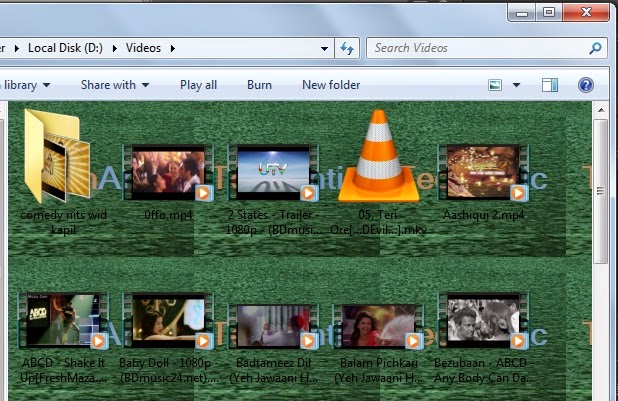
Task: Select the Badtameez Dil video thumbnail
Action: tap(273, 326)
